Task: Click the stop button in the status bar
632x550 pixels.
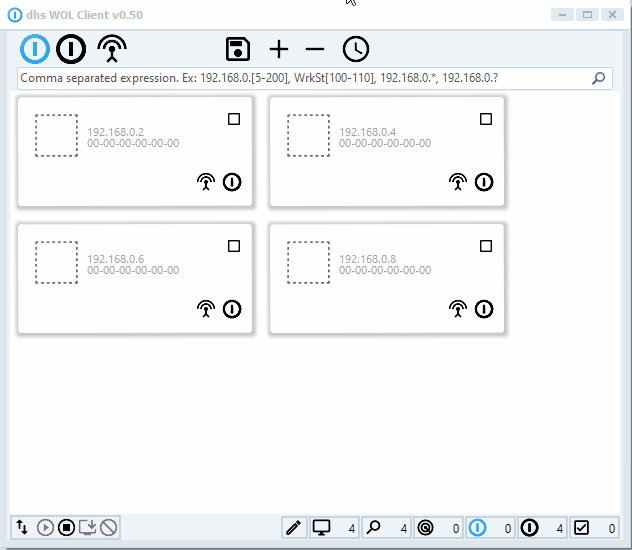Action: point(67,527)
